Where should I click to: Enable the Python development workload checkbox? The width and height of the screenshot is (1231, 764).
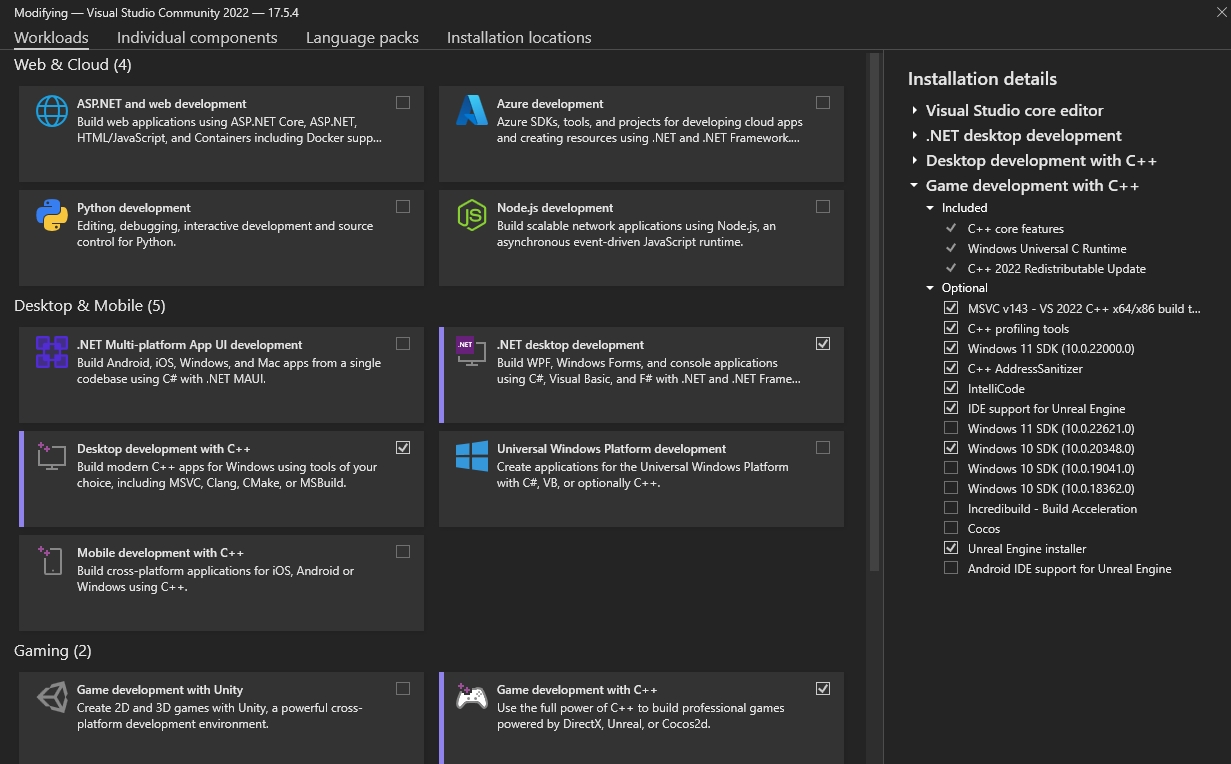[x=403, y=206]
